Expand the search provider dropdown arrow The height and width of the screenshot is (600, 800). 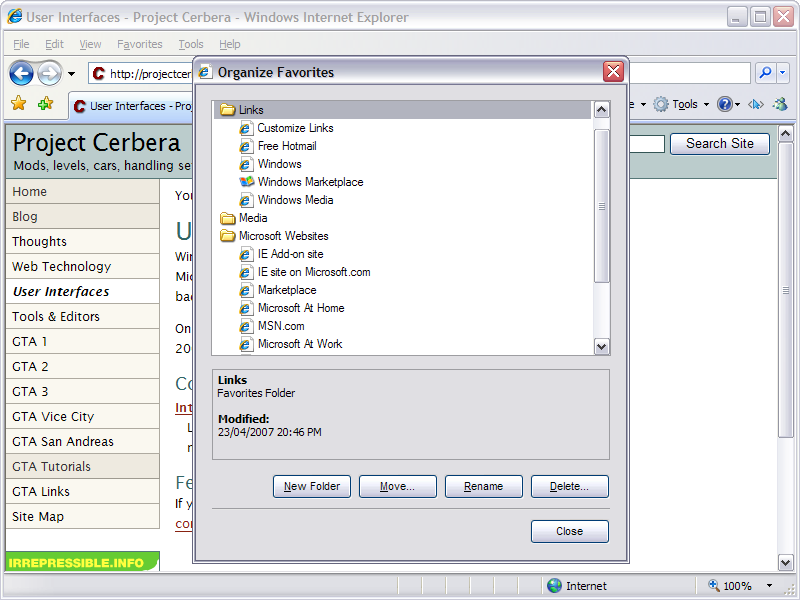pos(783,73)
